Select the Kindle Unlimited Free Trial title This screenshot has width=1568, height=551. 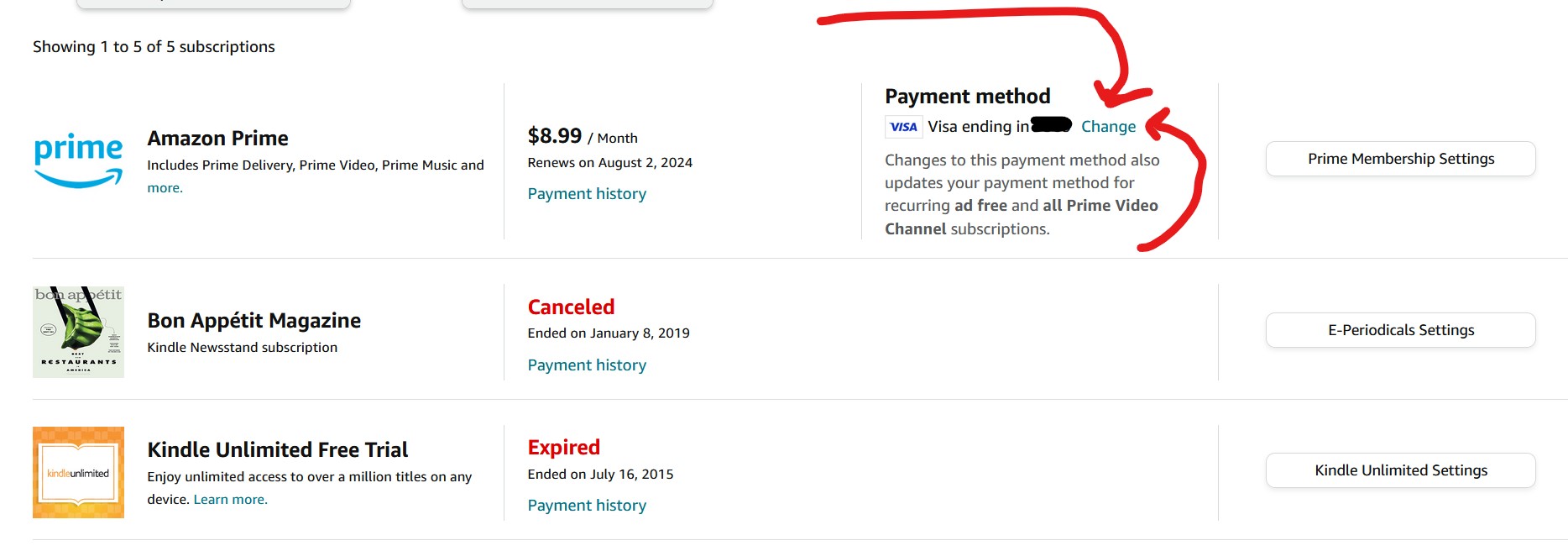(277, 450)
